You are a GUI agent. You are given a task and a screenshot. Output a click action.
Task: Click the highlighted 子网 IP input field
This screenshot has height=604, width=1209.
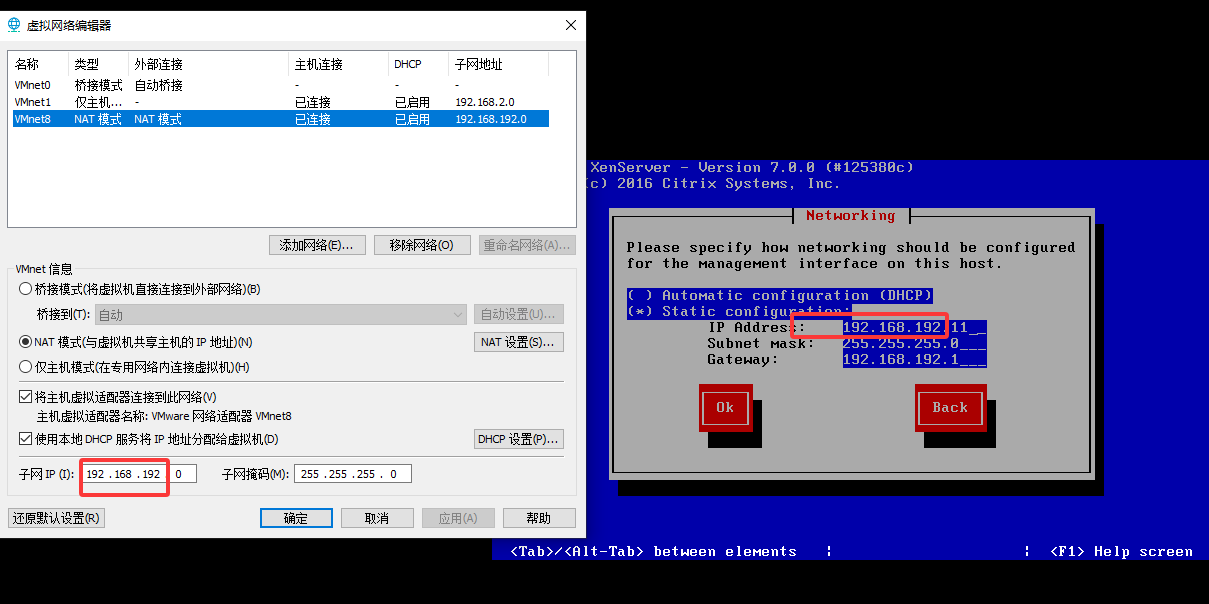coord(123,473)
